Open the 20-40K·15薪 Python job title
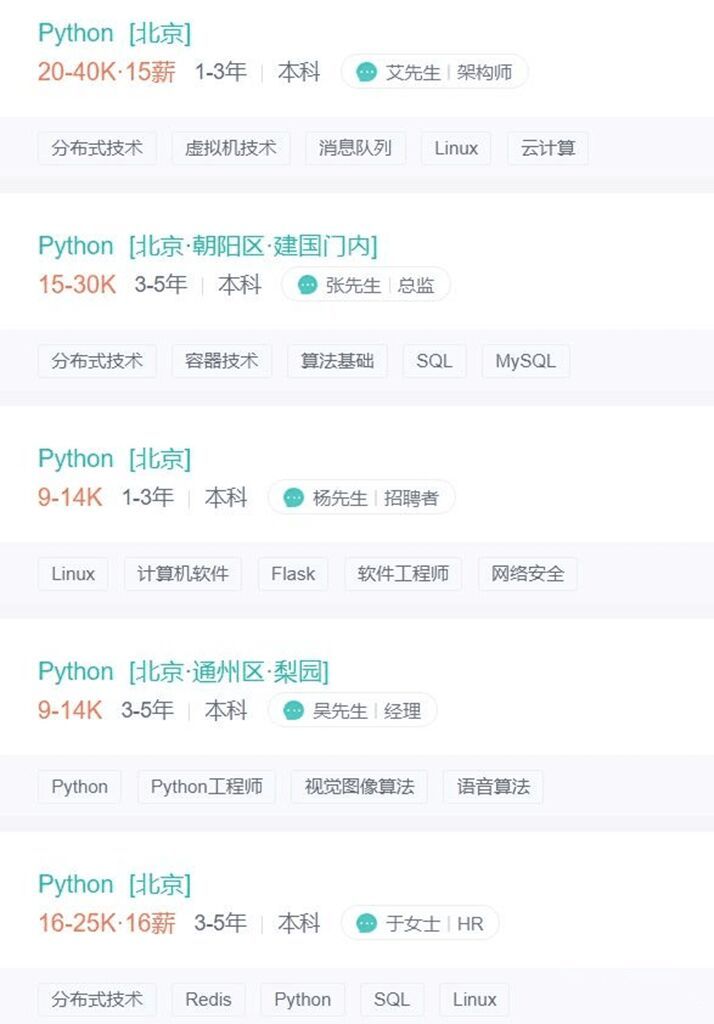This screenshot has width=714, height=1024. point(114,33)
